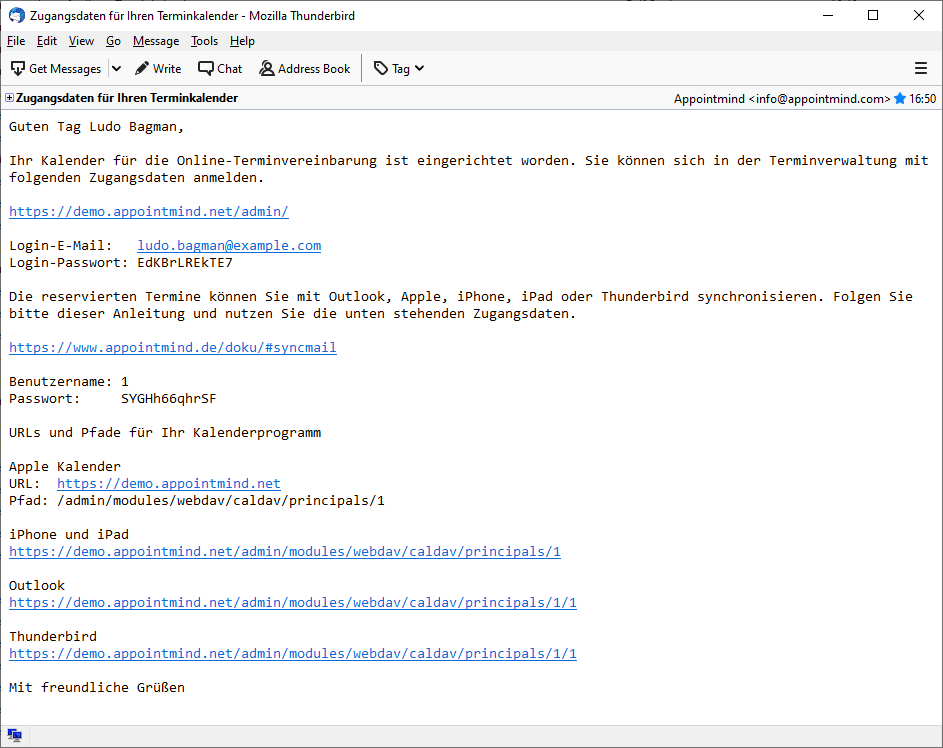943x748 pixels.
Task: Open the Thunderbird caldav principals link
Action: point(293,654)
